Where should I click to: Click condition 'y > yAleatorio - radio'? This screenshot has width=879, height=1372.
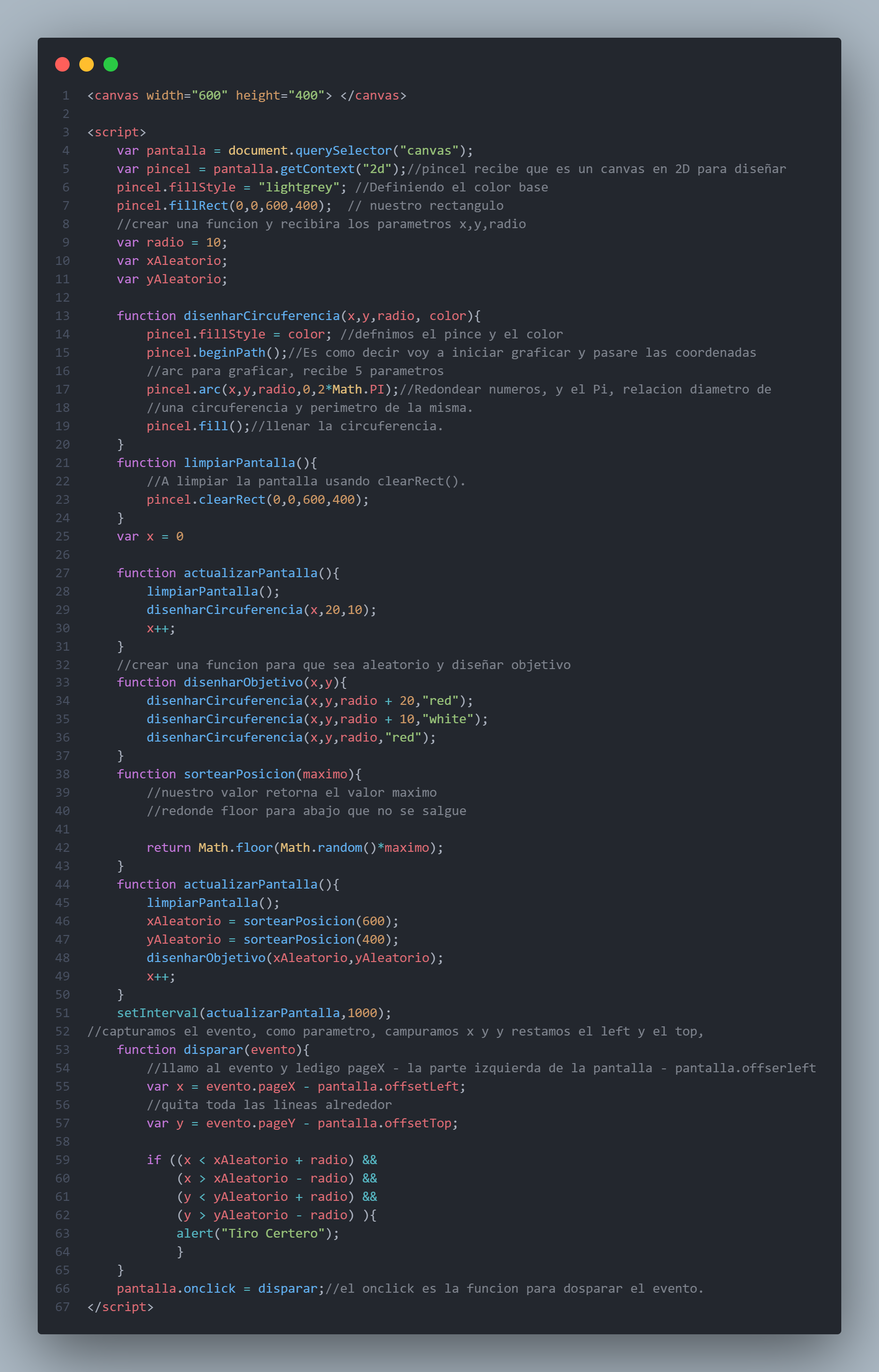(265, 1214)
